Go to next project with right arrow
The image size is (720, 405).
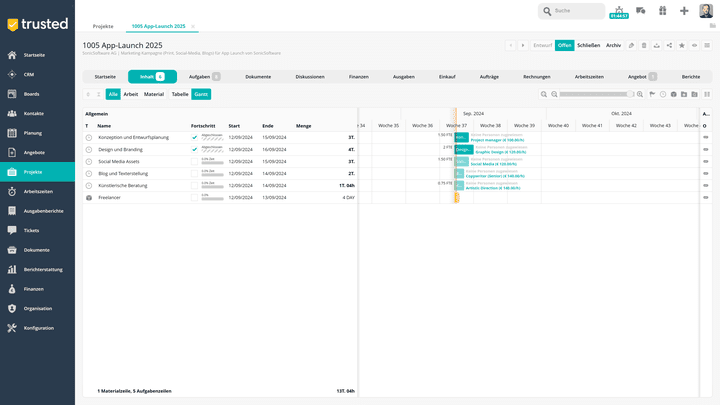(523, 45)
